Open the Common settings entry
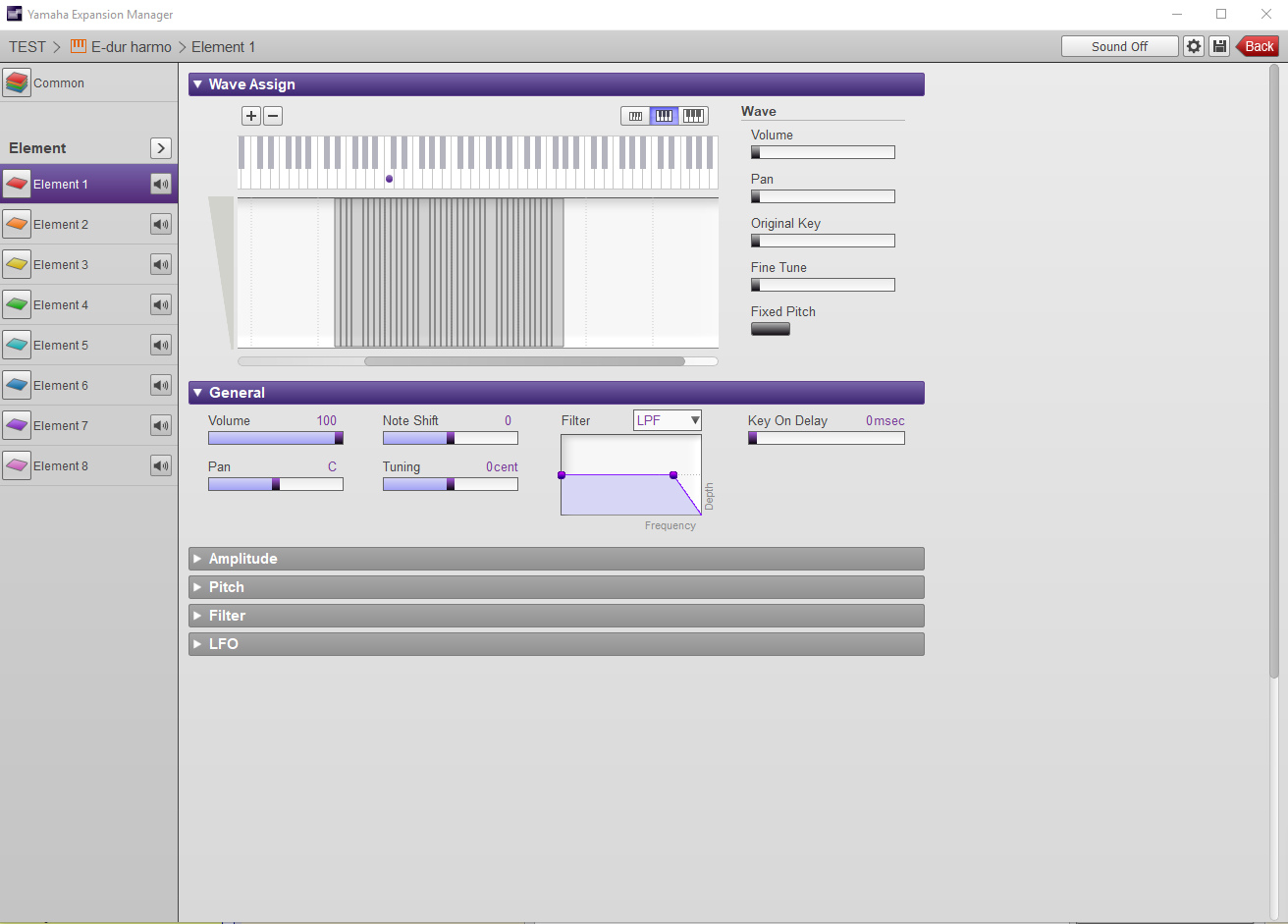This screenshot has height=924, width=1288. 88,82
